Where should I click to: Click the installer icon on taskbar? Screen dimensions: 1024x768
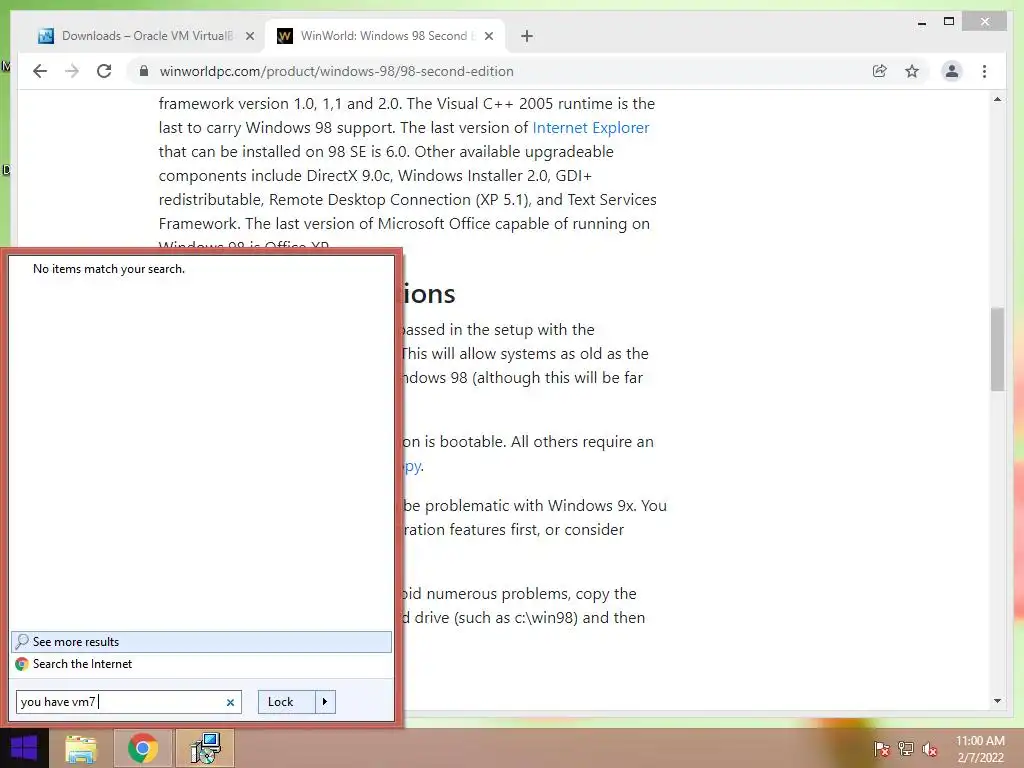(x=205, y=748)
